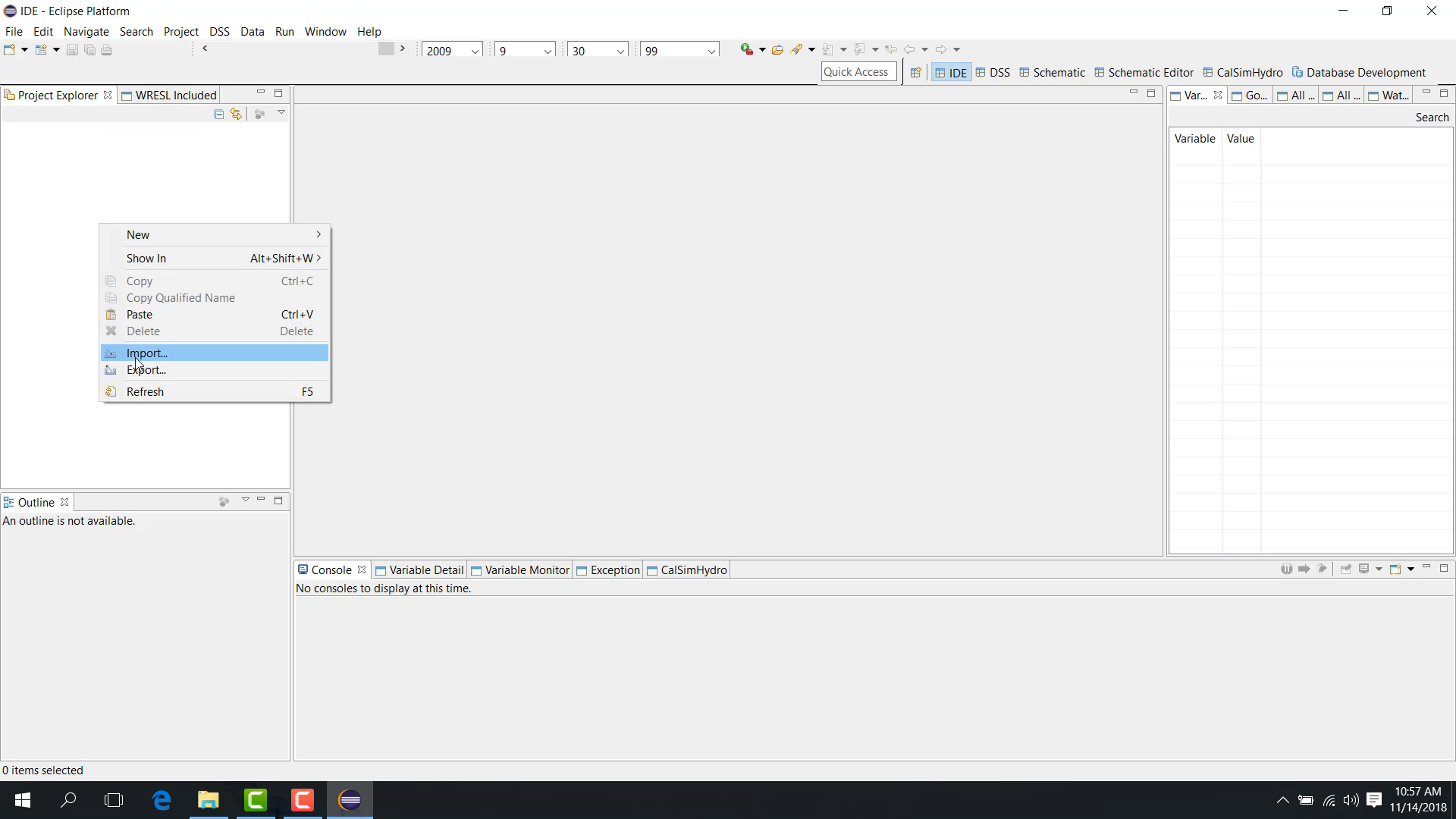
Task: Click Display Selected Console icon
Action: pyautogui.click(x=1363, y=569)
